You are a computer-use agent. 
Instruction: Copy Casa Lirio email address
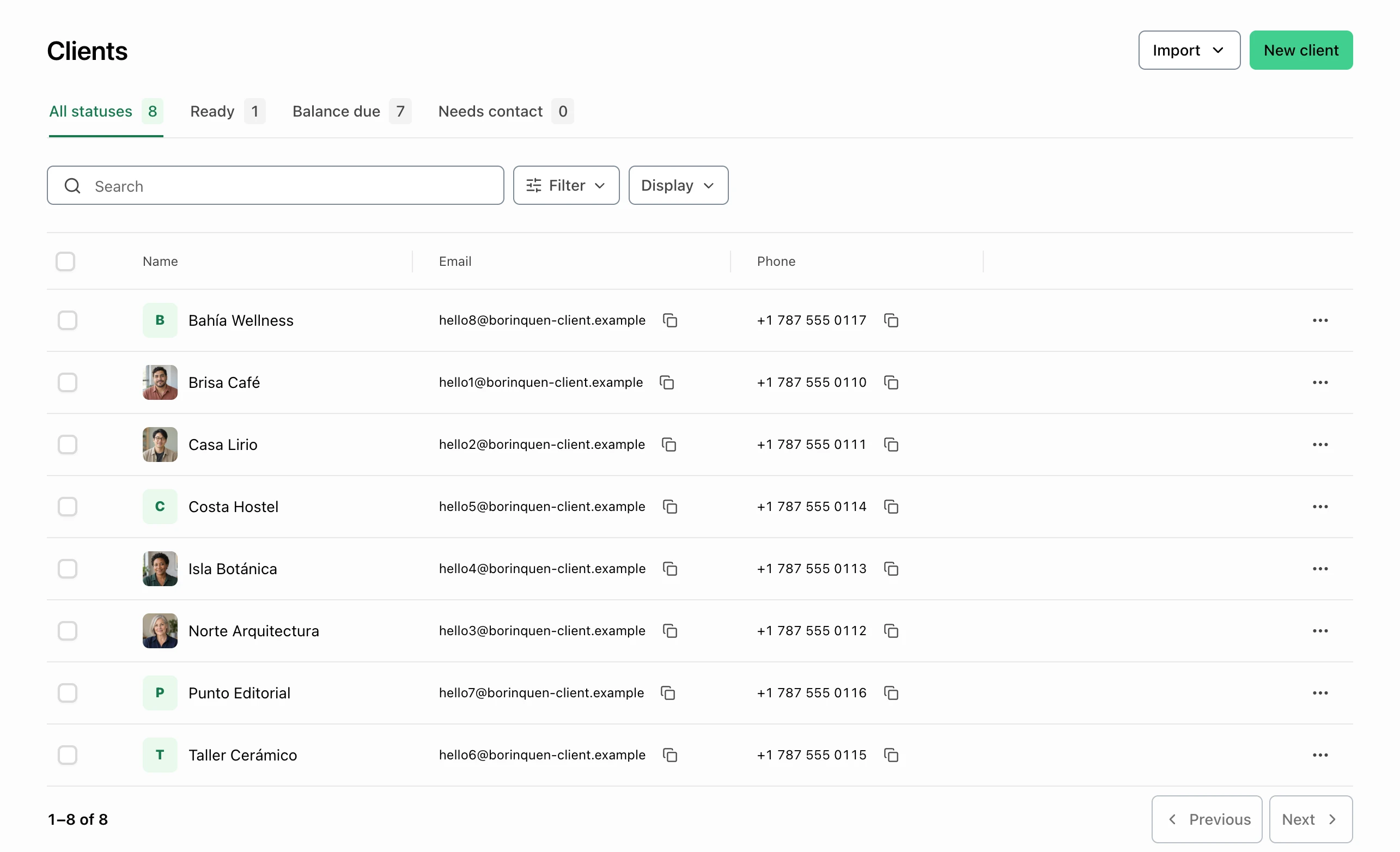click(x=669, y=445)
